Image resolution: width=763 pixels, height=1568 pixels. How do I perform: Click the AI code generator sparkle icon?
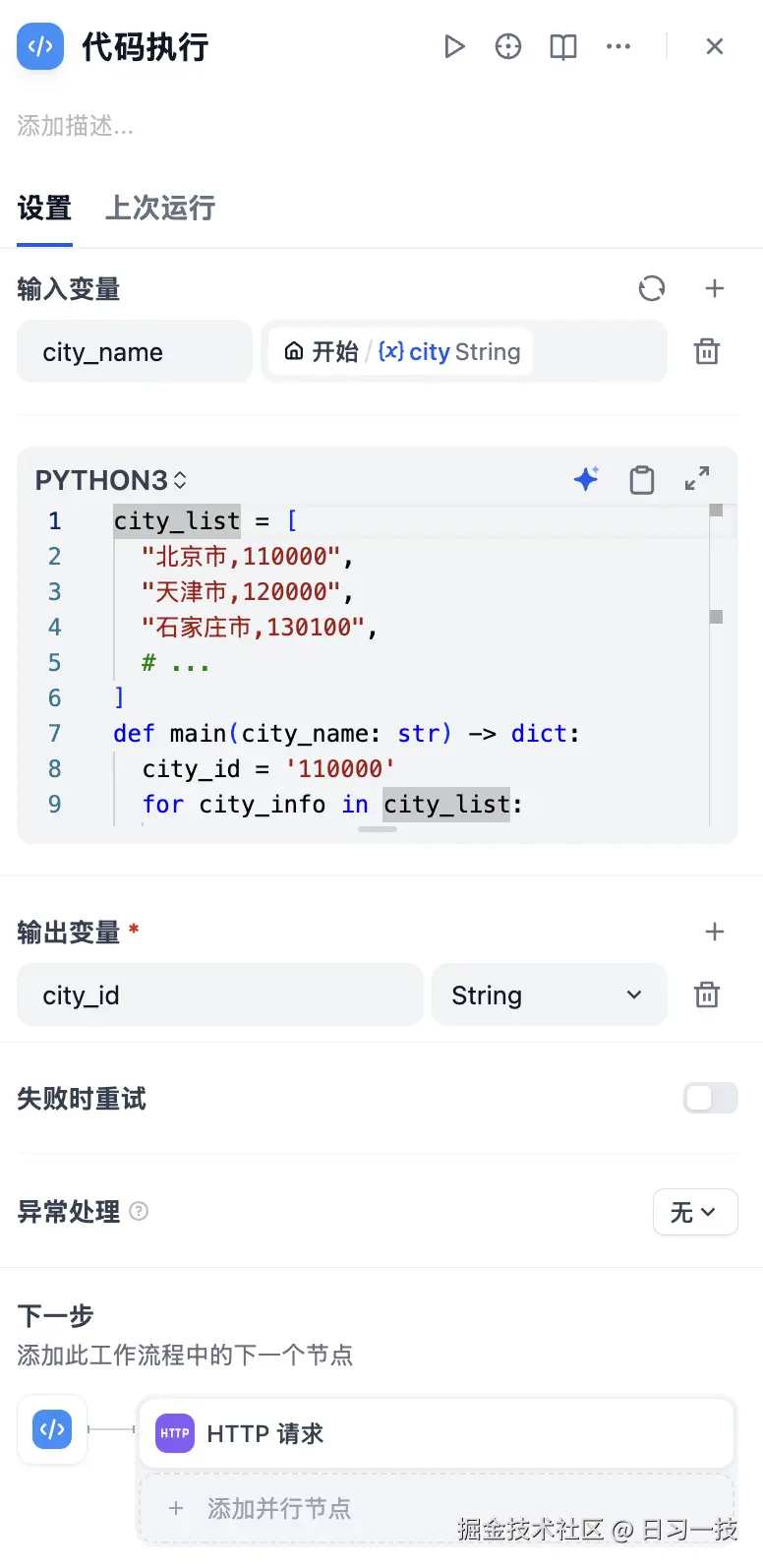point(587,479)
